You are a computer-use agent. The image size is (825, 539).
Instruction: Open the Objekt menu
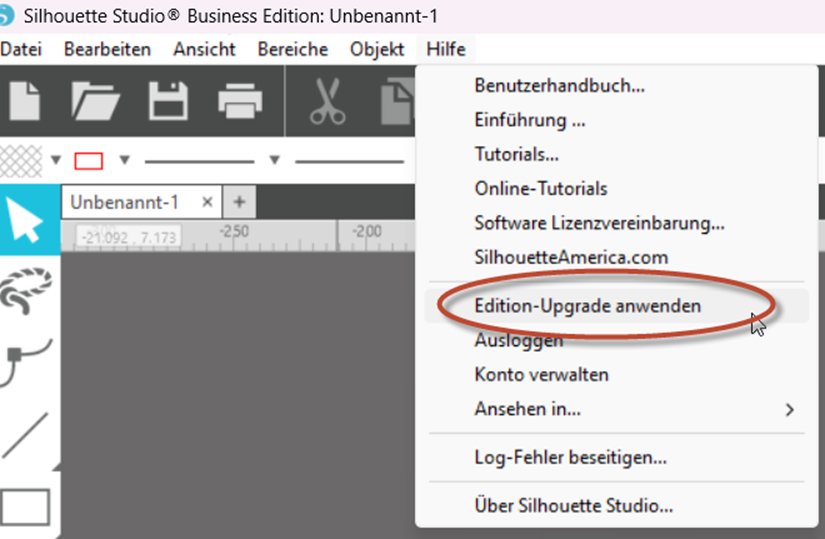pyautogui.click(x=377, y=49)
